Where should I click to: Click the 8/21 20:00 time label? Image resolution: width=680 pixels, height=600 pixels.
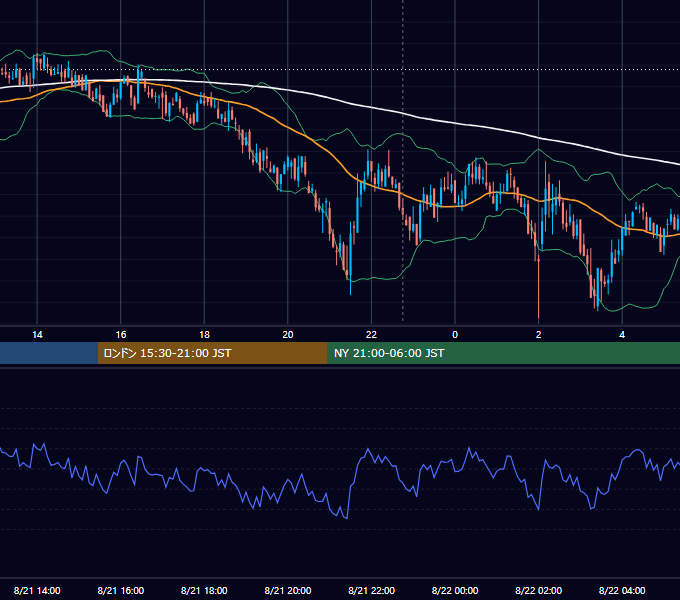(288, 590)
